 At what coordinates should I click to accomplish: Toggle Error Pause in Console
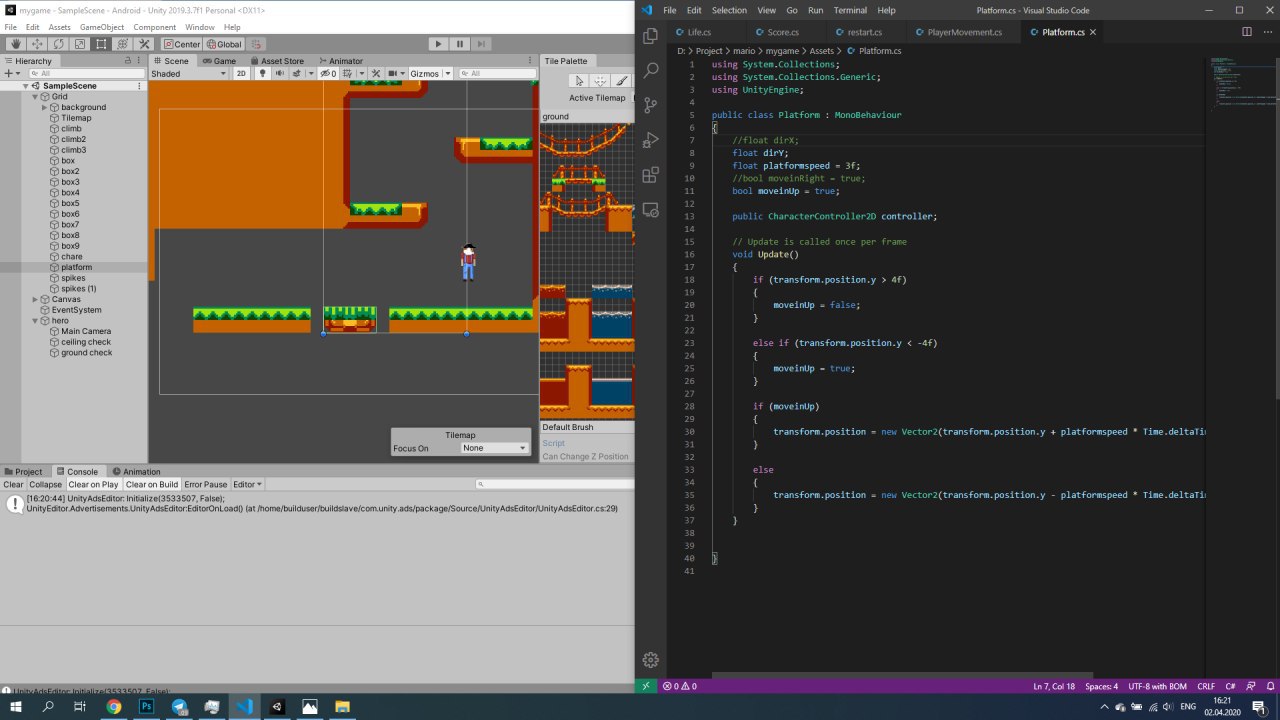coord(205,484)
